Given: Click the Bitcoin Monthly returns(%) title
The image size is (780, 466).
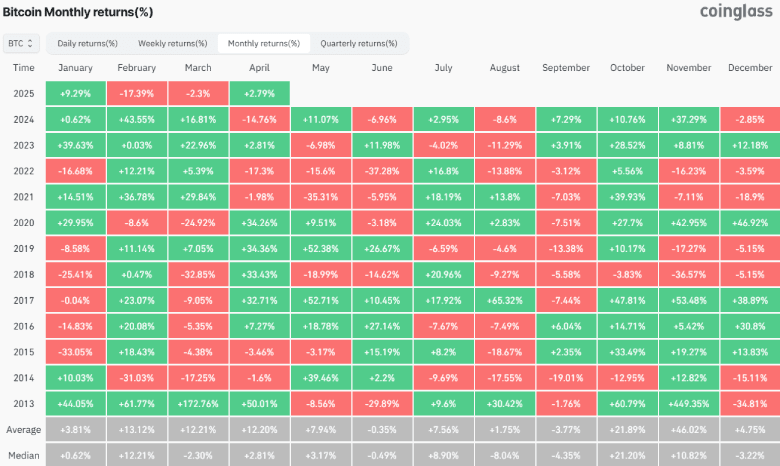Looking at the screenshot, I should pos(80,12).
